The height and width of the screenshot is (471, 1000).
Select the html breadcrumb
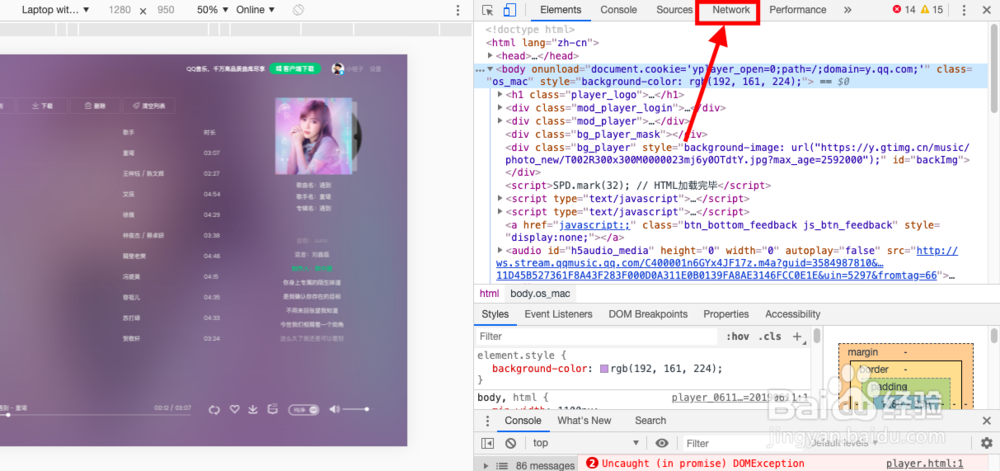click(x=489, y=294)
